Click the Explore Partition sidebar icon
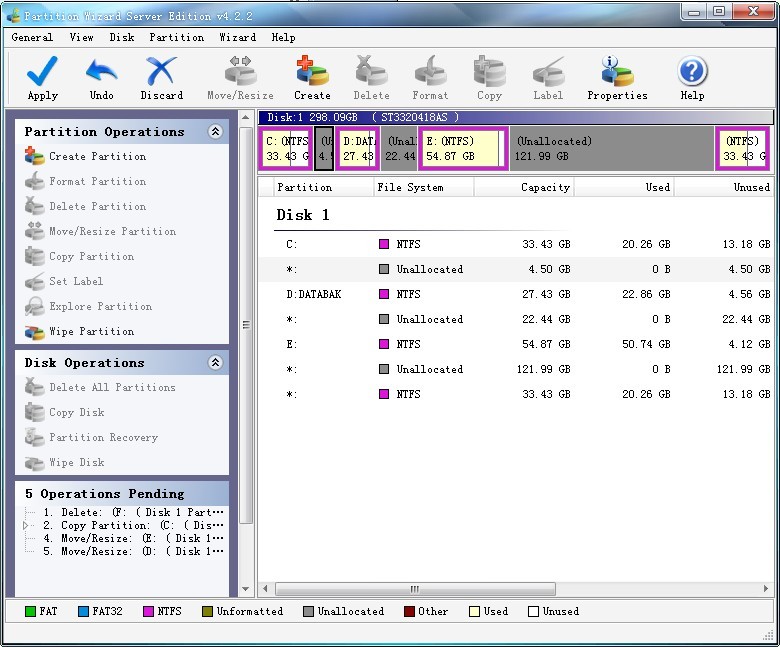 [34, 306]
